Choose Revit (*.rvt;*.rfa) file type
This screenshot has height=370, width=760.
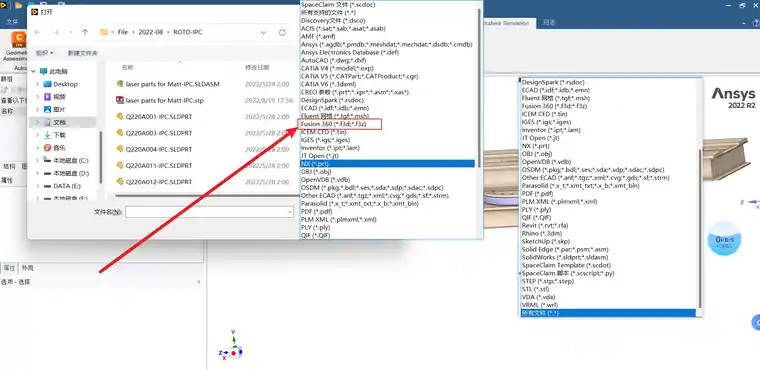click(x=545, y=225)
